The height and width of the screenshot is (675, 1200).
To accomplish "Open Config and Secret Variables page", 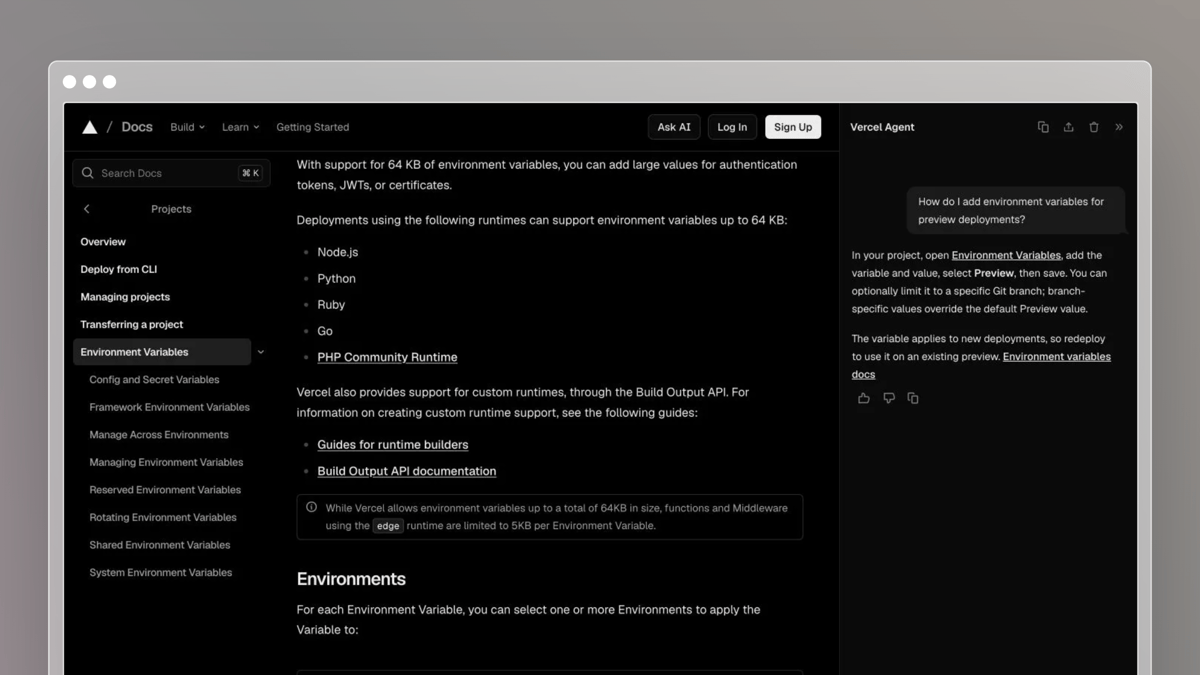I will pyautogui.click(x=154, y=380).
